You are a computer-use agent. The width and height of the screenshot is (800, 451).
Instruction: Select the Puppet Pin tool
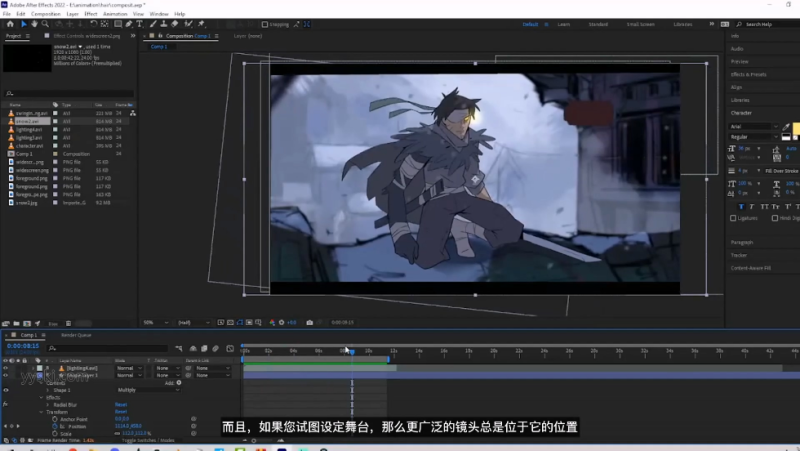coord(201,24)
